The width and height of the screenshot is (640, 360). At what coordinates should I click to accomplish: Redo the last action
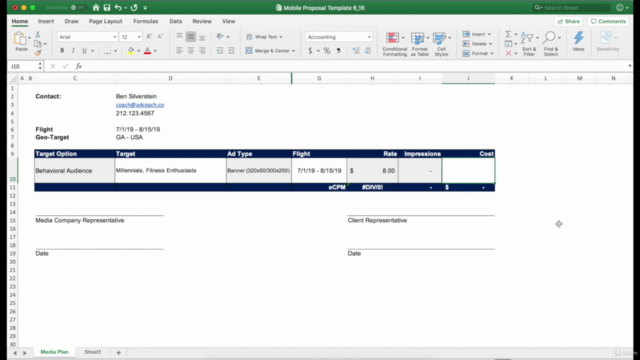(x=134, y=7)
